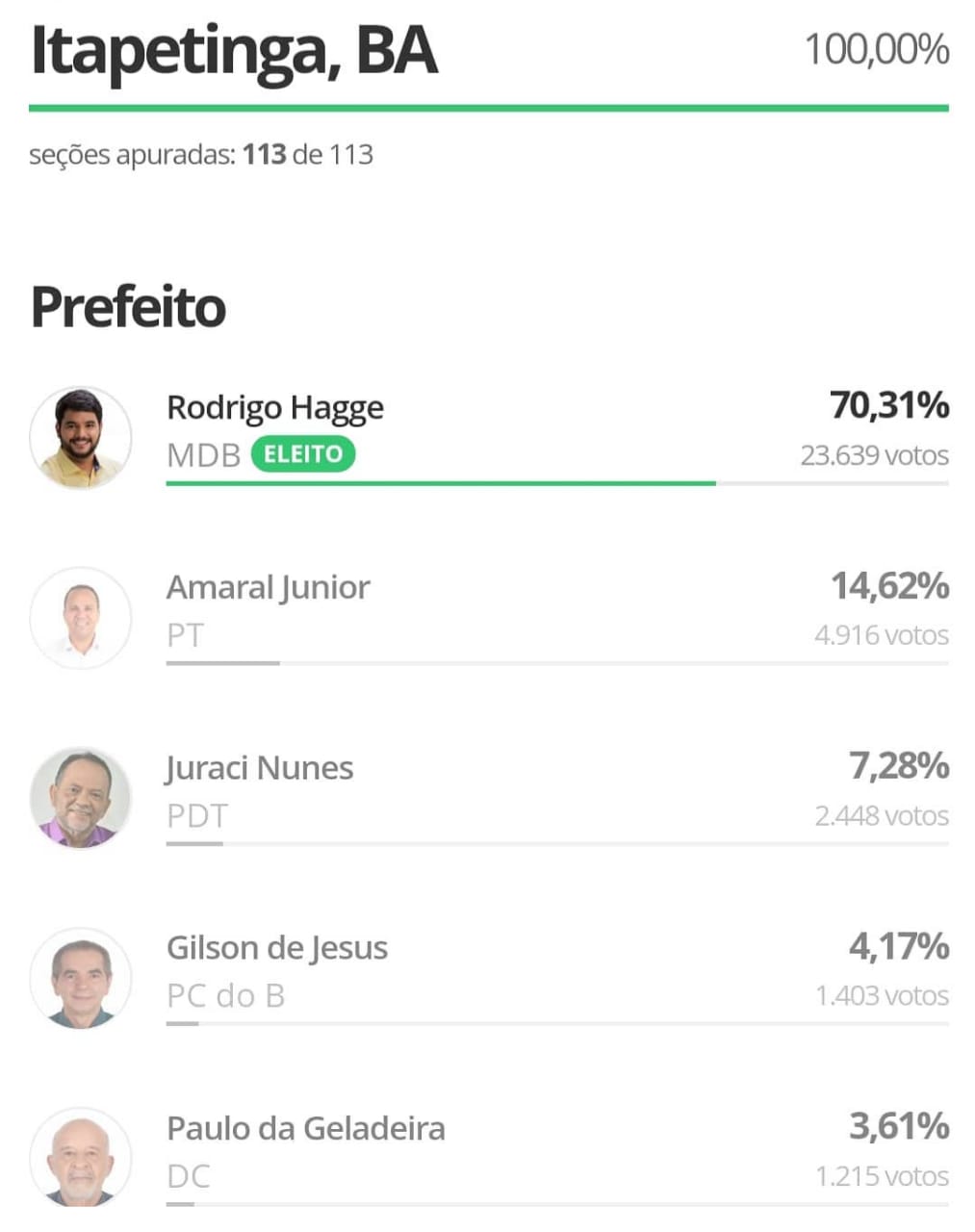Click the green 100,00% counting progress bar
The height and width of the screenshot is (1232, 975).
coord(489,108)
